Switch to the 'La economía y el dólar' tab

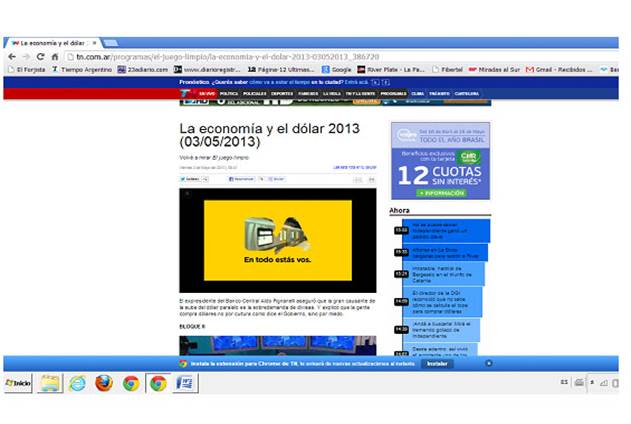click(50, 43)
